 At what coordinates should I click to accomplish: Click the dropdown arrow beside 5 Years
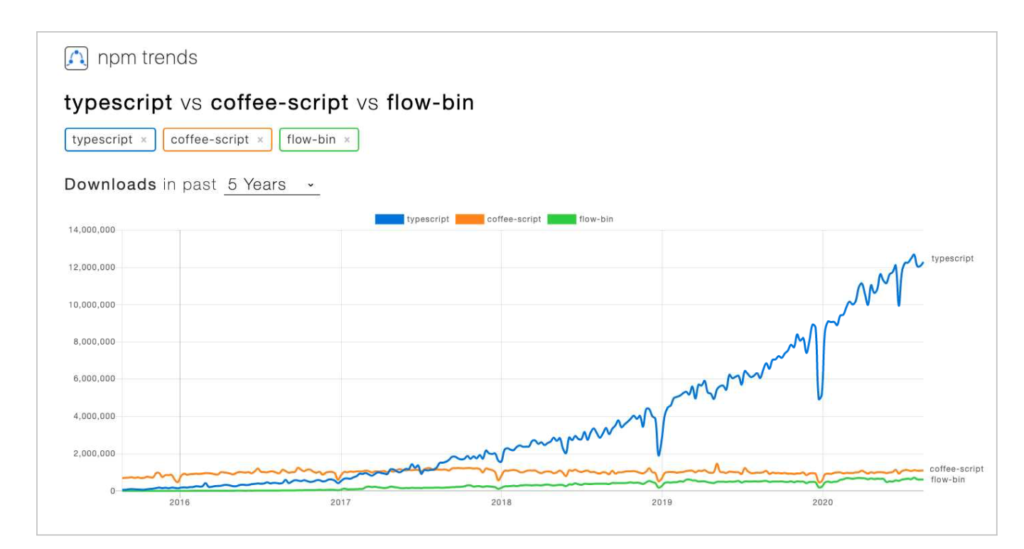pos(311,185)
